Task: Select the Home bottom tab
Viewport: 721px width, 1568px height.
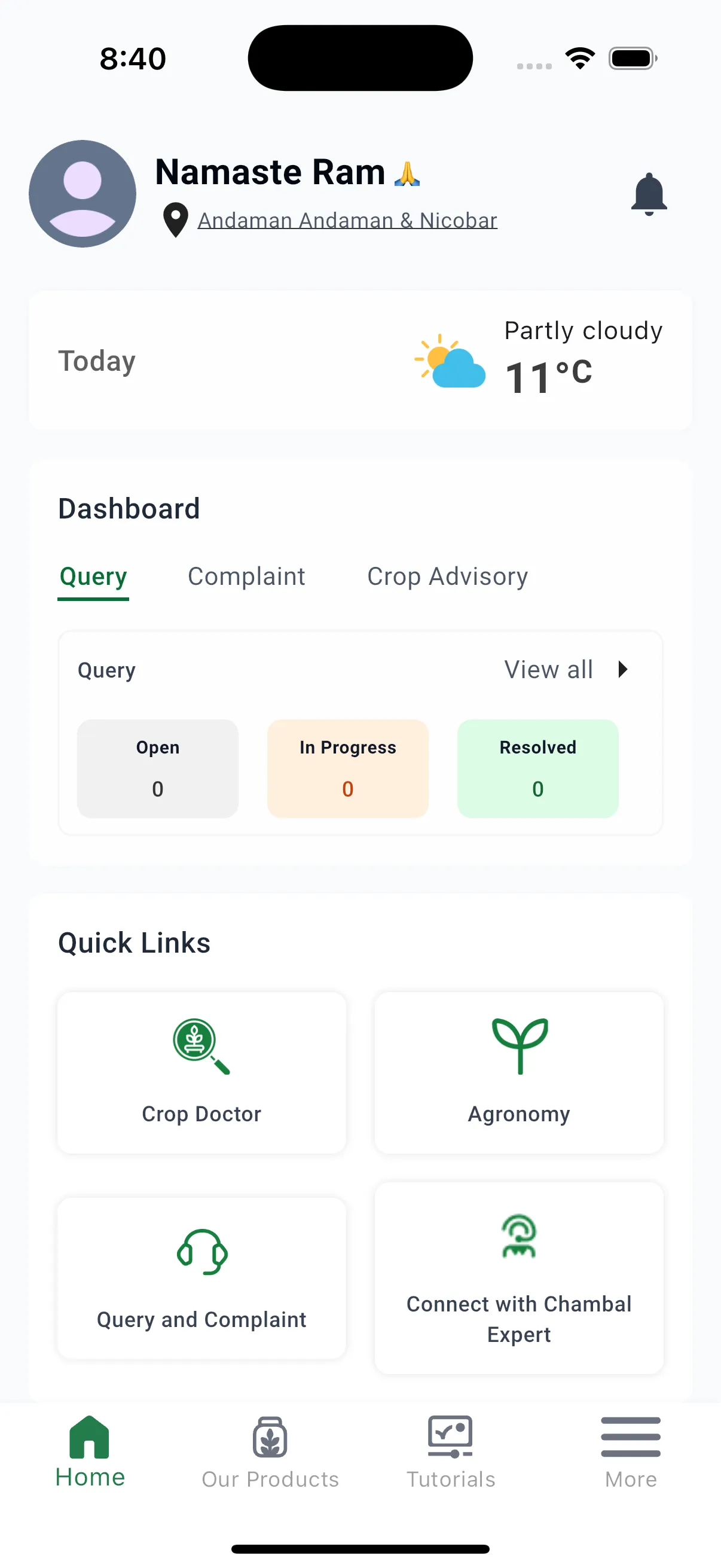Action: tap(90, 1453)
